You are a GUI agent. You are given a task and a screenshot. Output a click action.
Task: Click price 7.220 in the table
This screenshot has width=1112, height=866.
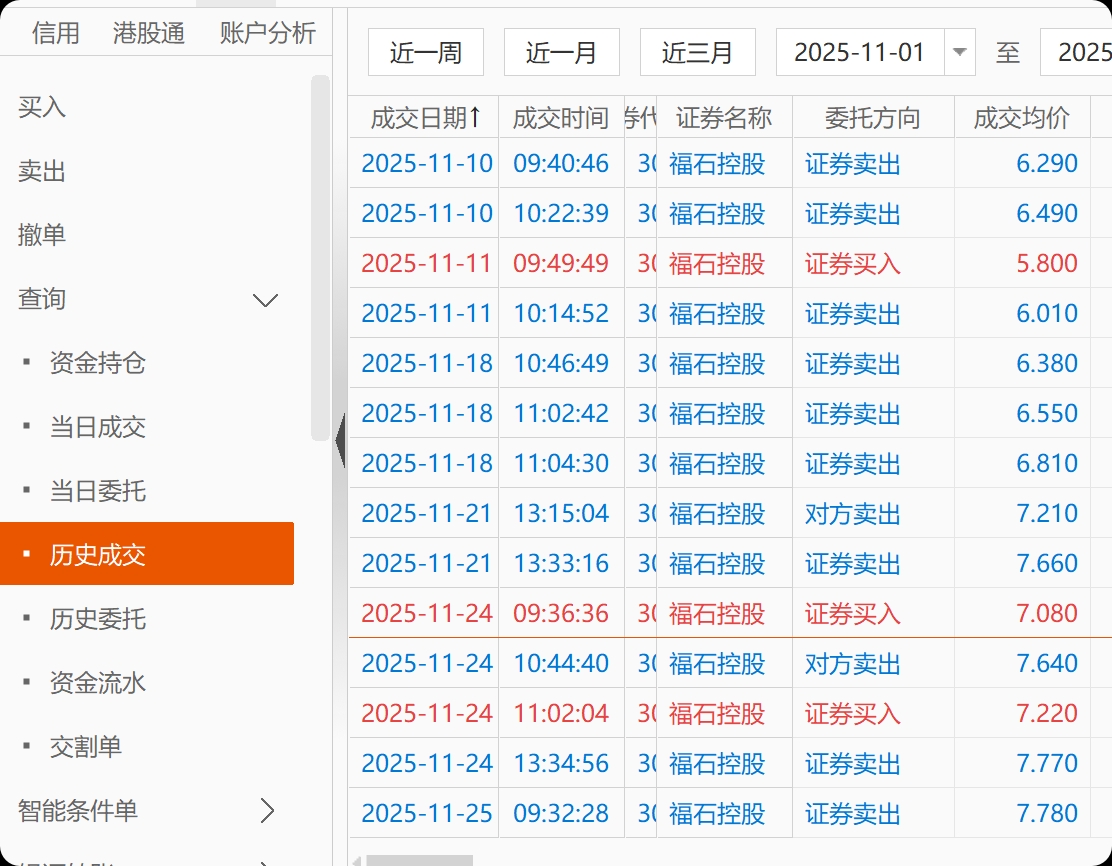pos(1047,713)
